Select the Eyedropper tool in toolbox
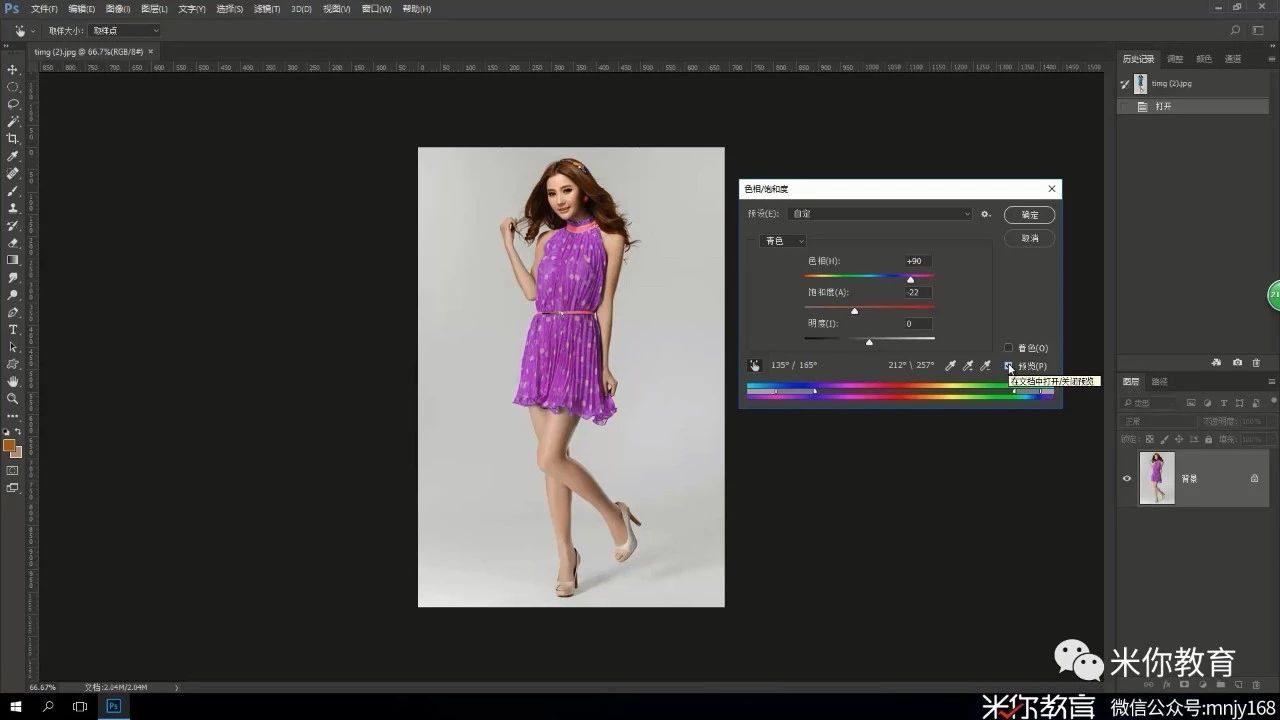The image size is (1280, 720). point(13,156)
